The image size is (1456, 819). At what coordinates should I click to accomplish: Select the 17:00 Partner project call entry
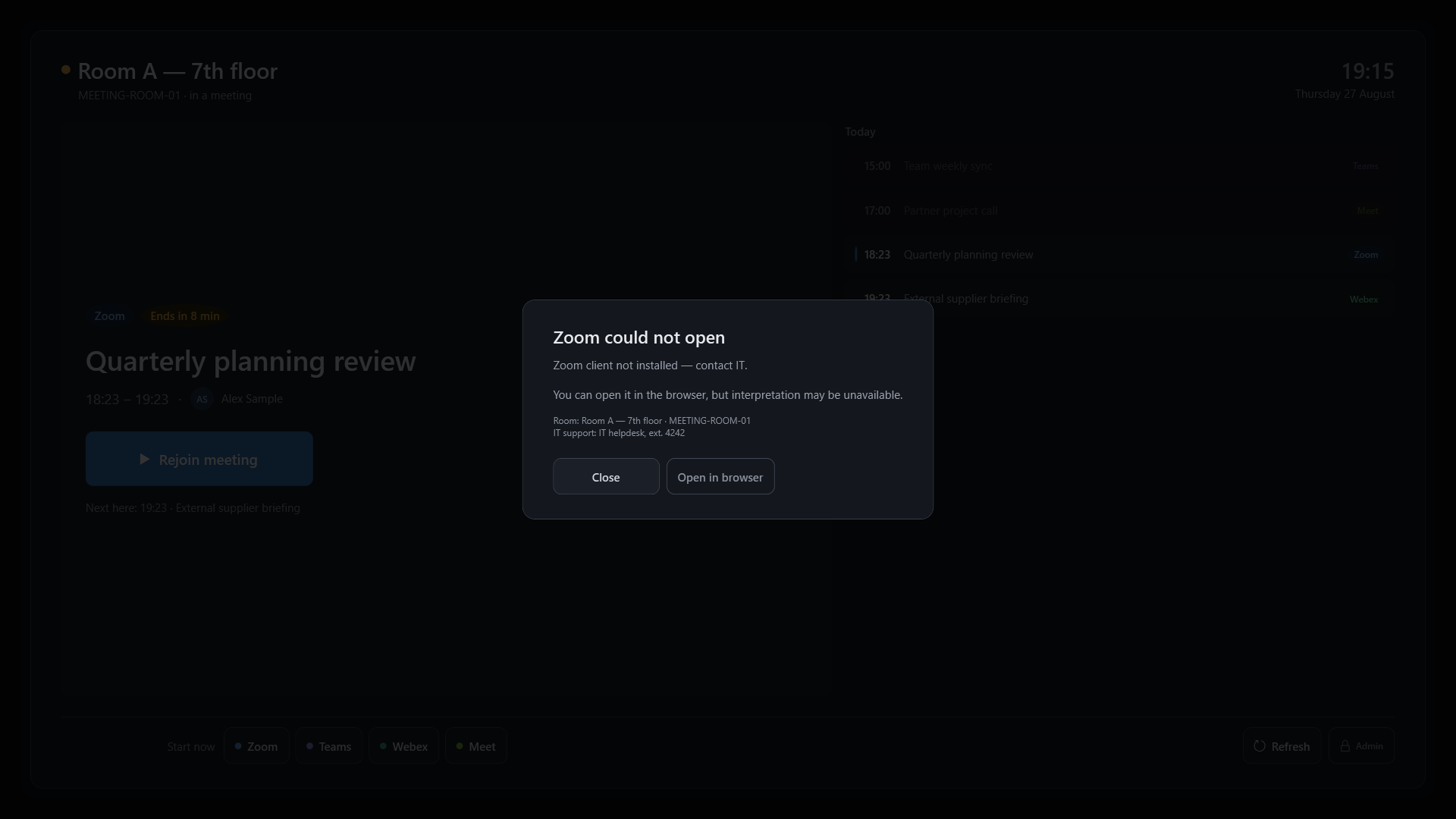[1119, 211]
